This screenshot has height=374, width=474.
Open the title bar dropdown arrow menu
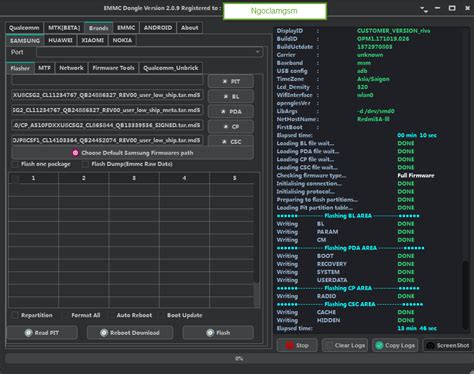coord(424,9)
